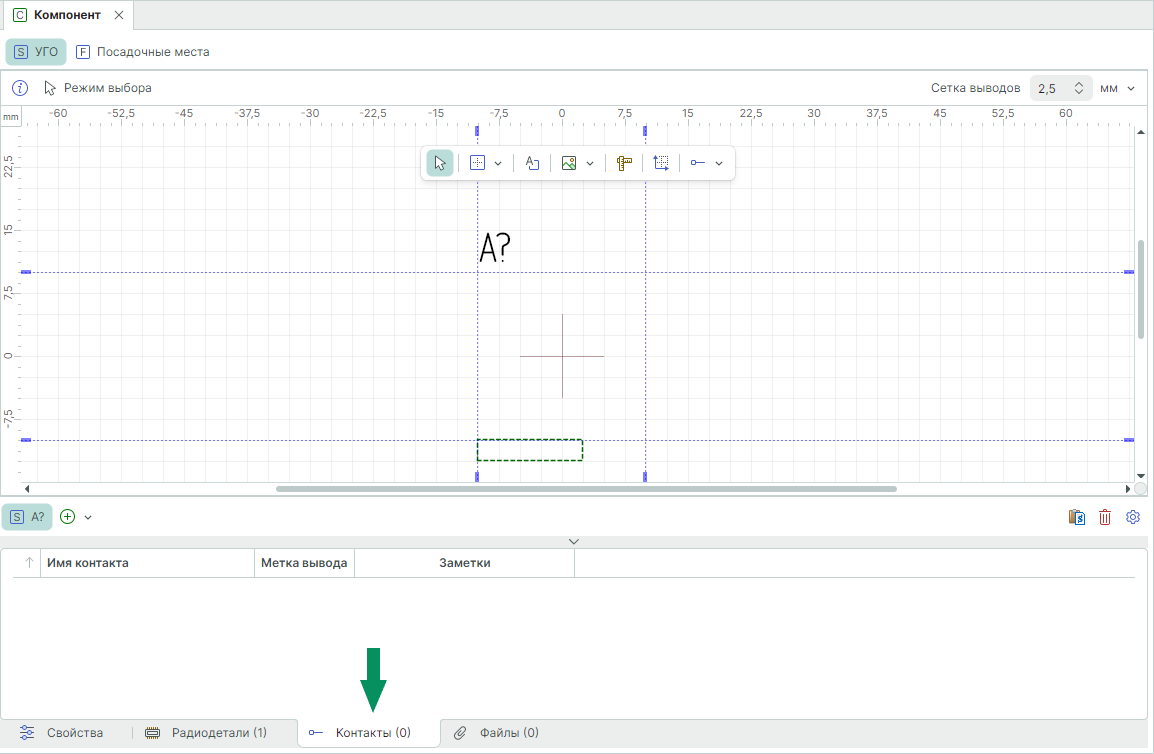The image size is (1154, 754).
Task: Click the selection frame origin tool
Action: (661, 163)
